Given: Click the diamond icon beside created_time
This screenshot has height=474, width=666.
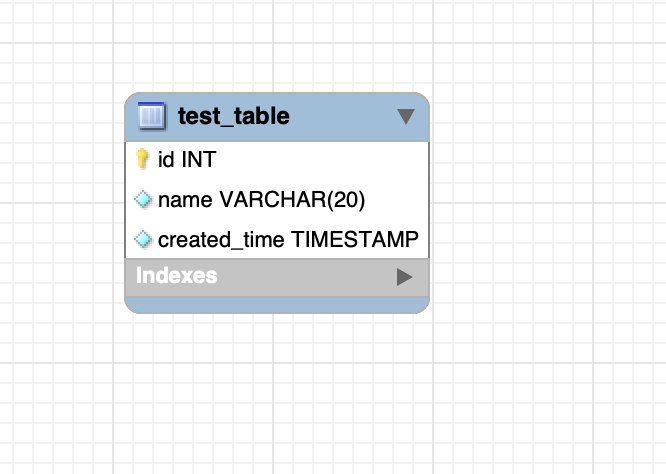Looking at the screenshot, I should tap(143, 239).
